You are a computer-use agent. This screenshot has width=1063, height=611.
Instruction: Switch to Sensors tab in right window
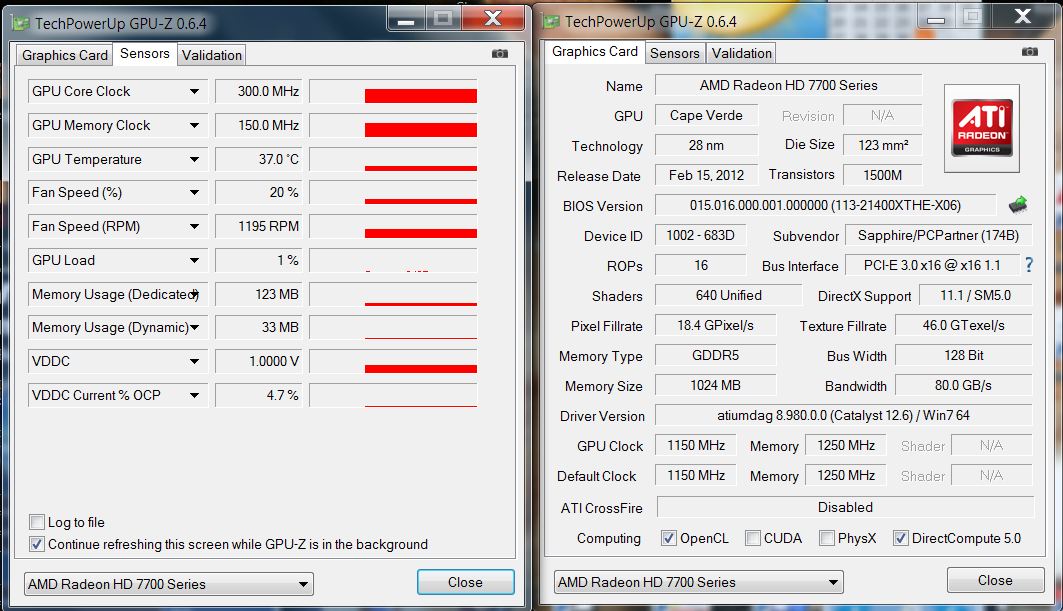tap(675, 53)
